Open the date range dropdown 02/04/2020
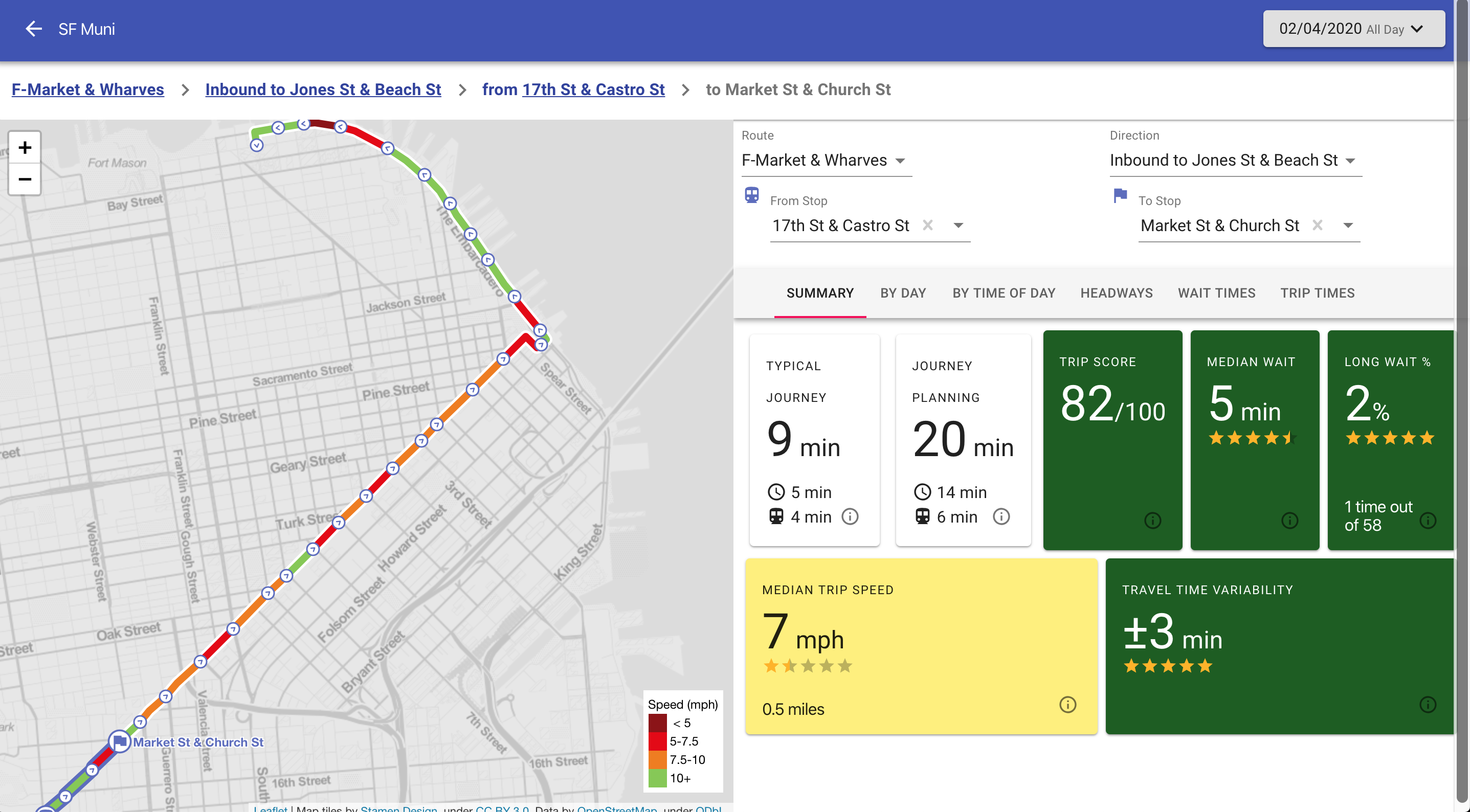The image size is (1470, 812). (x=1353, y=29)
